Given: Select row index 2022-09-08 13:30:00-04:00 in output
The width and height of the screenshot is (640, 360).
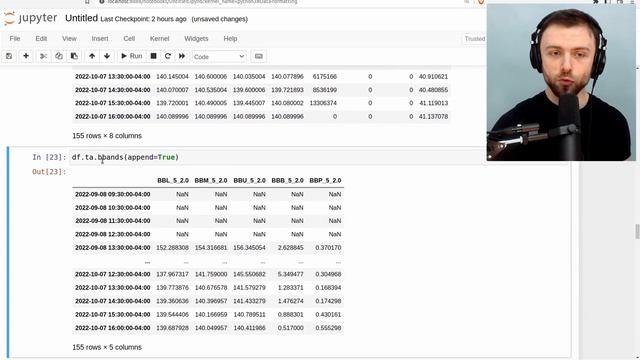Looking at the screenshot, I should click(113, 248).
